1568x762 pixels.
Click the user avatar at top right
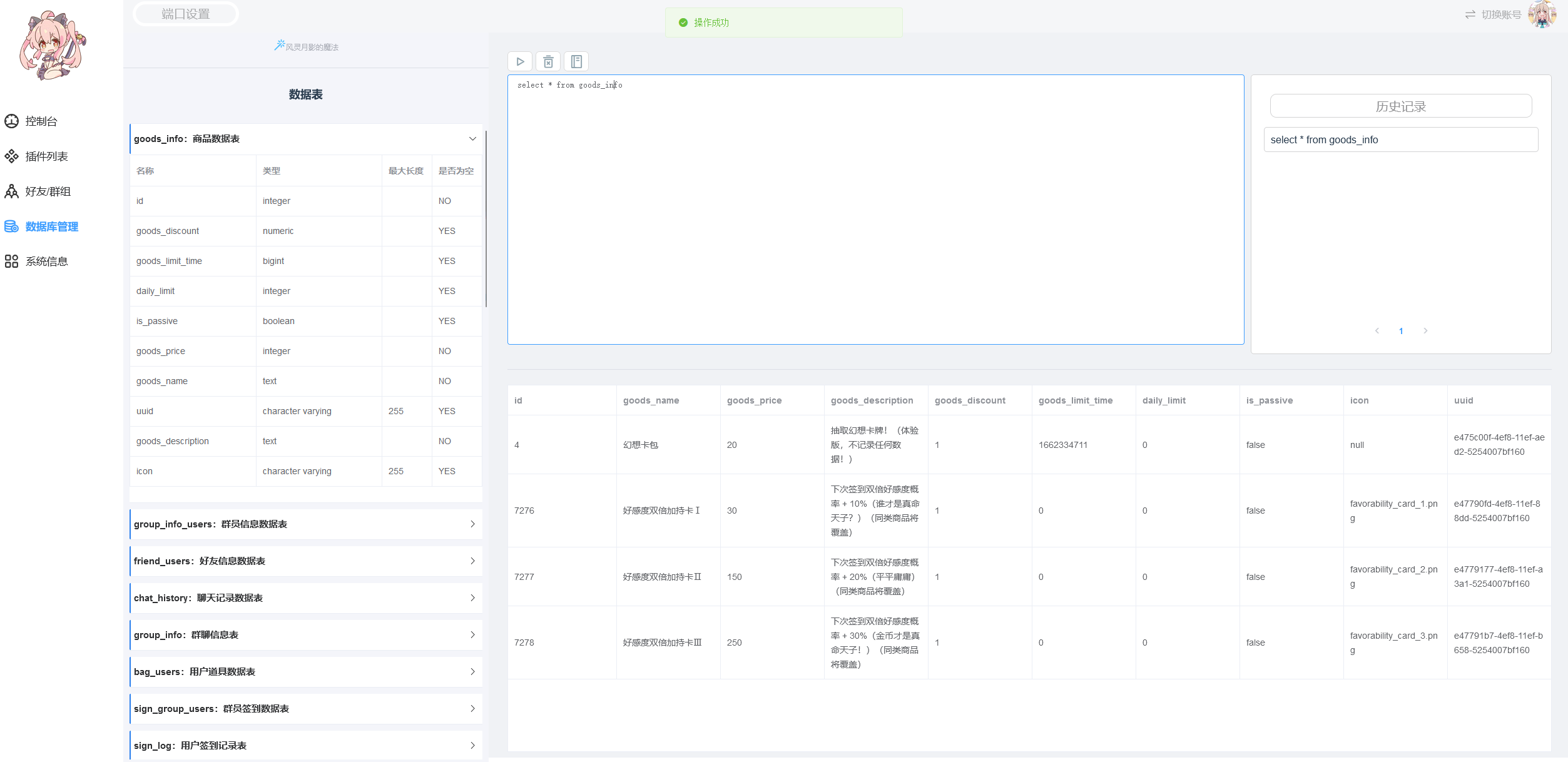point(1542,14)
